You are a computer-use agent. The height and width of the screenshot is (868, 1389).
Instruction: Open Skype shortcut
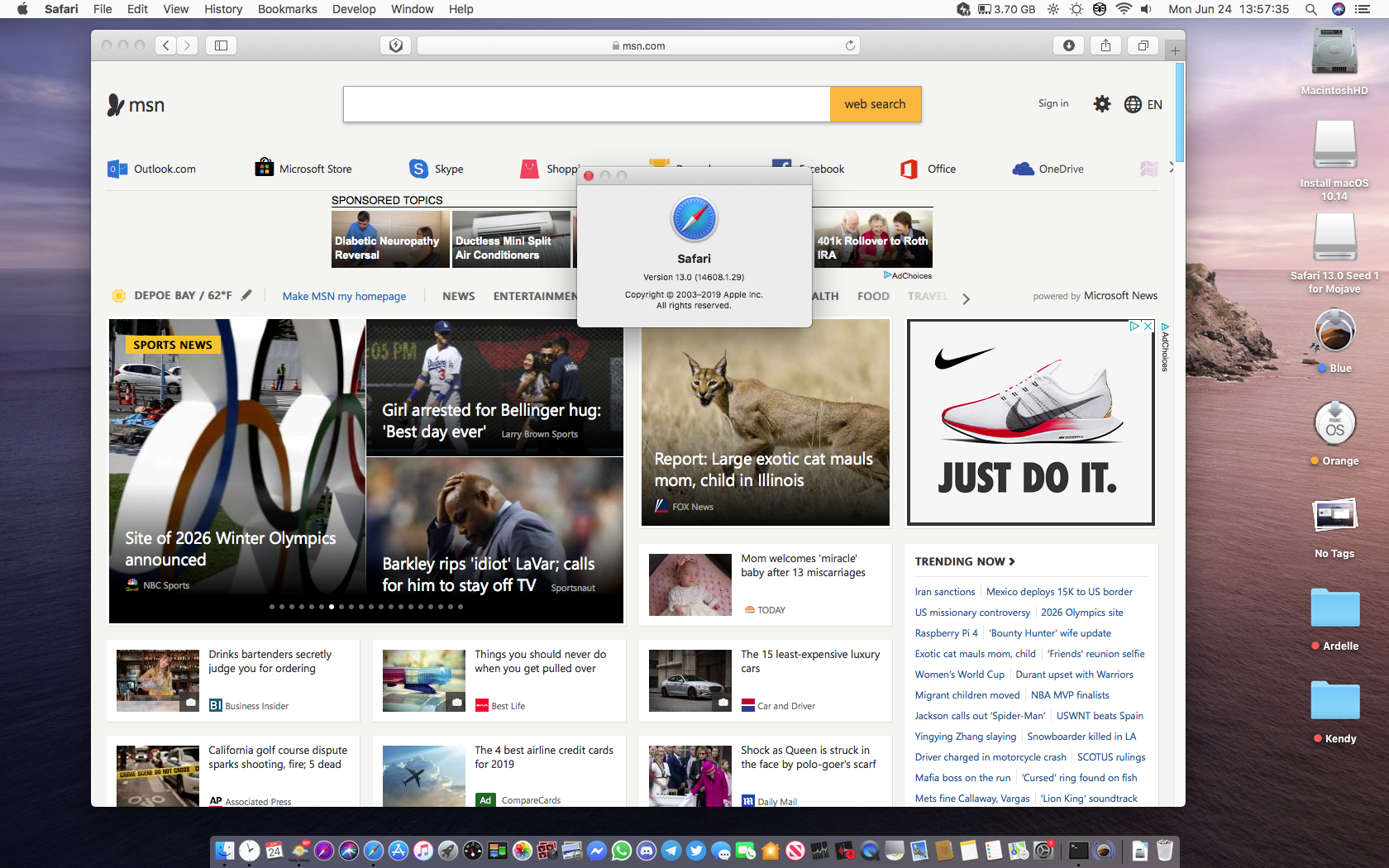(x=437, y=169)
